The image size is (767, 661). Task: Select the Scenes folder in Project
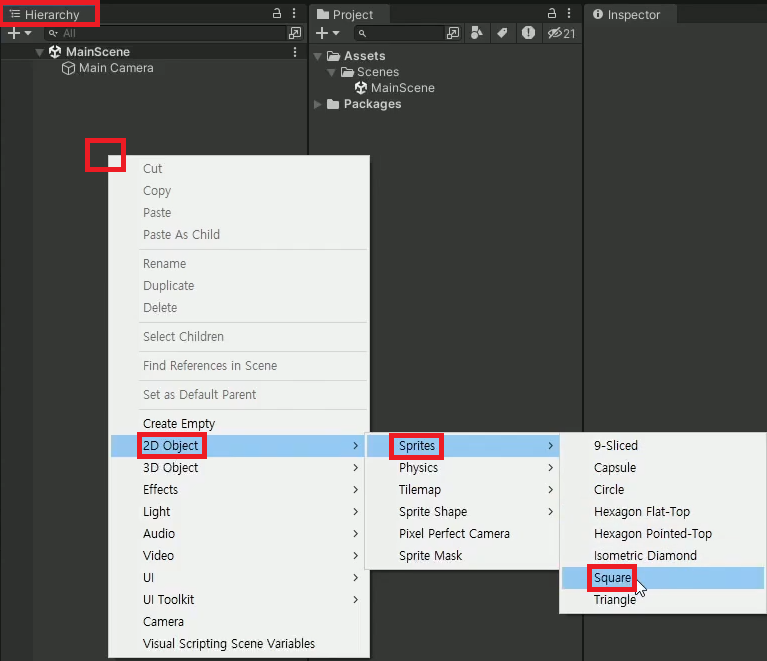[x=378, y=72]
